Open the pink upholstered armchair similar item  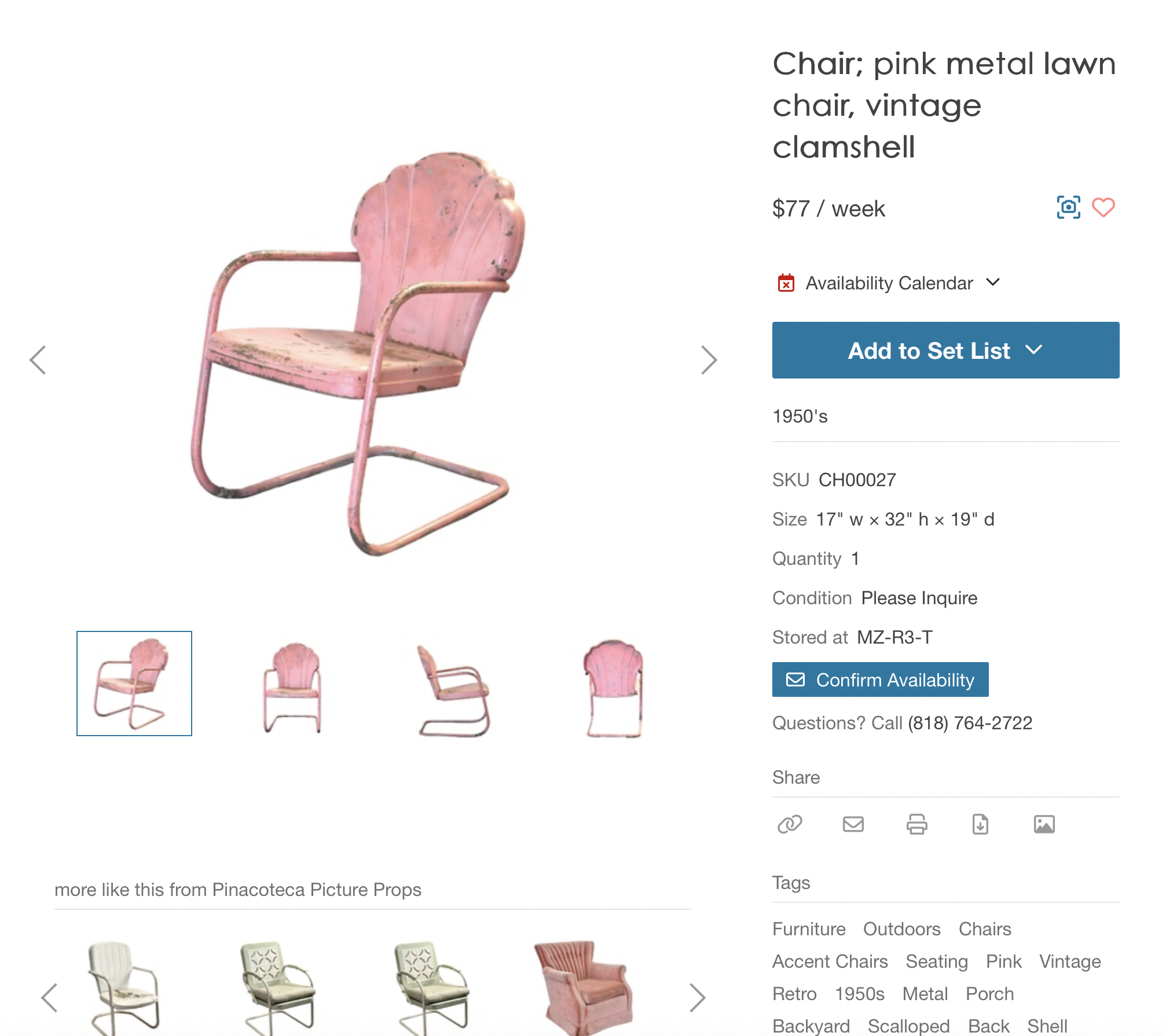pos(582,987)
